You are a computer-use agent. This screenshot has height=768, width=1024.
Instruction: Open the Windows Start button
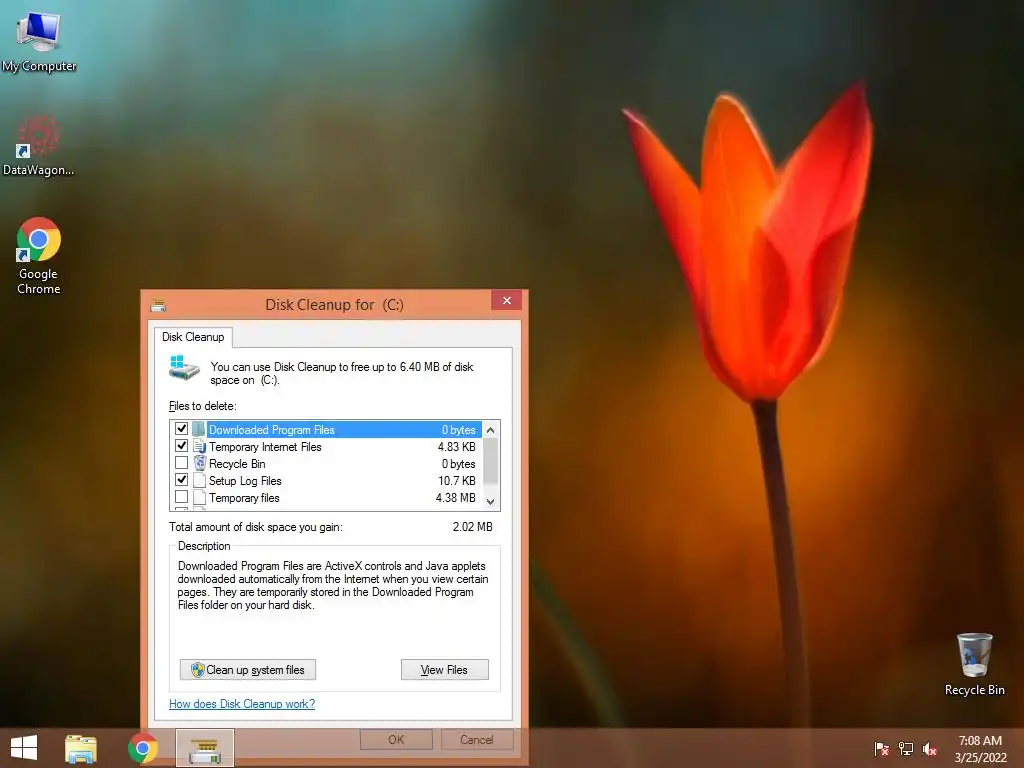pyautogui.click(x=24, y=748)
